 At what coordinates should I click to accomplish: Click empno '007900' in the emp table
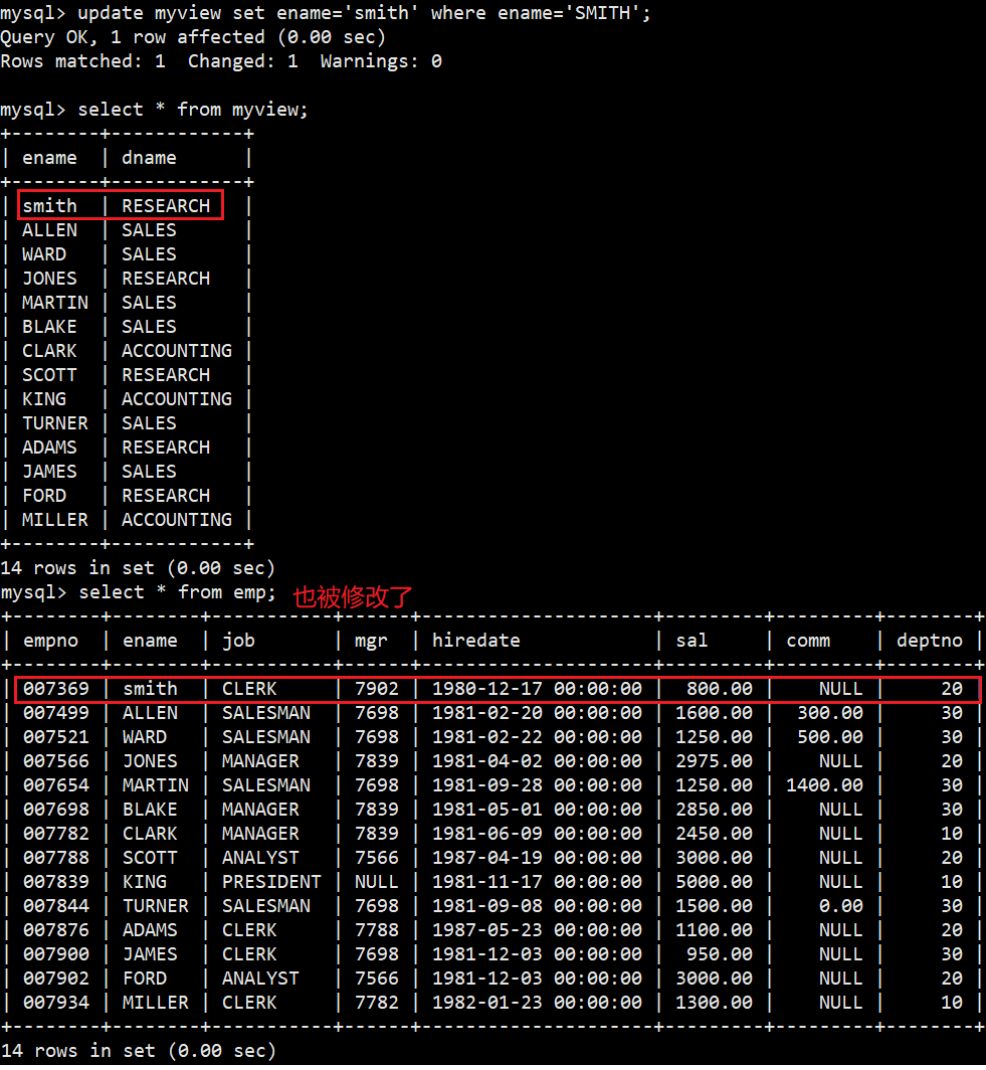56,955
